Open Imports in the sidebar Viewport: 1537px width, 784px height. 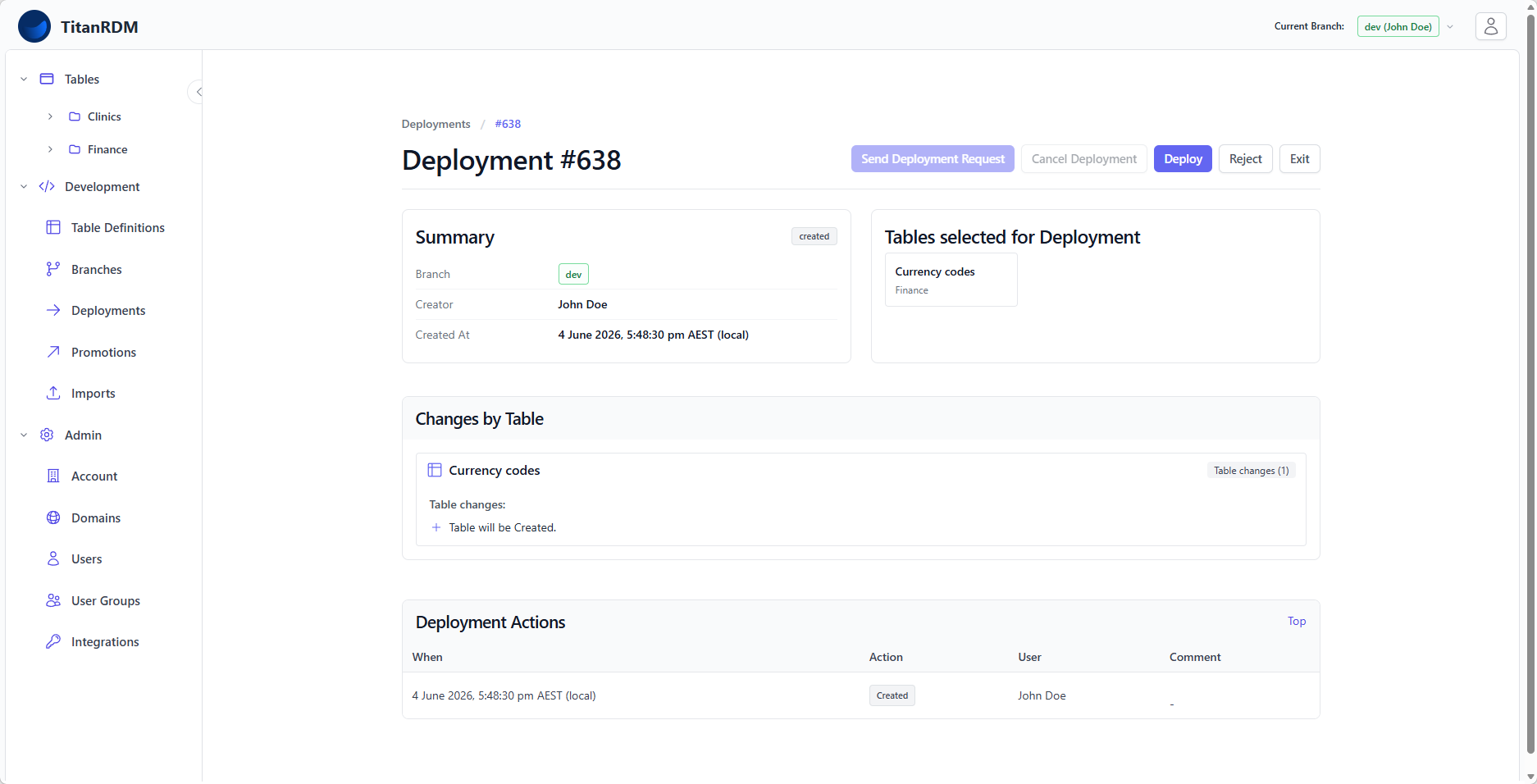(93, 393)
